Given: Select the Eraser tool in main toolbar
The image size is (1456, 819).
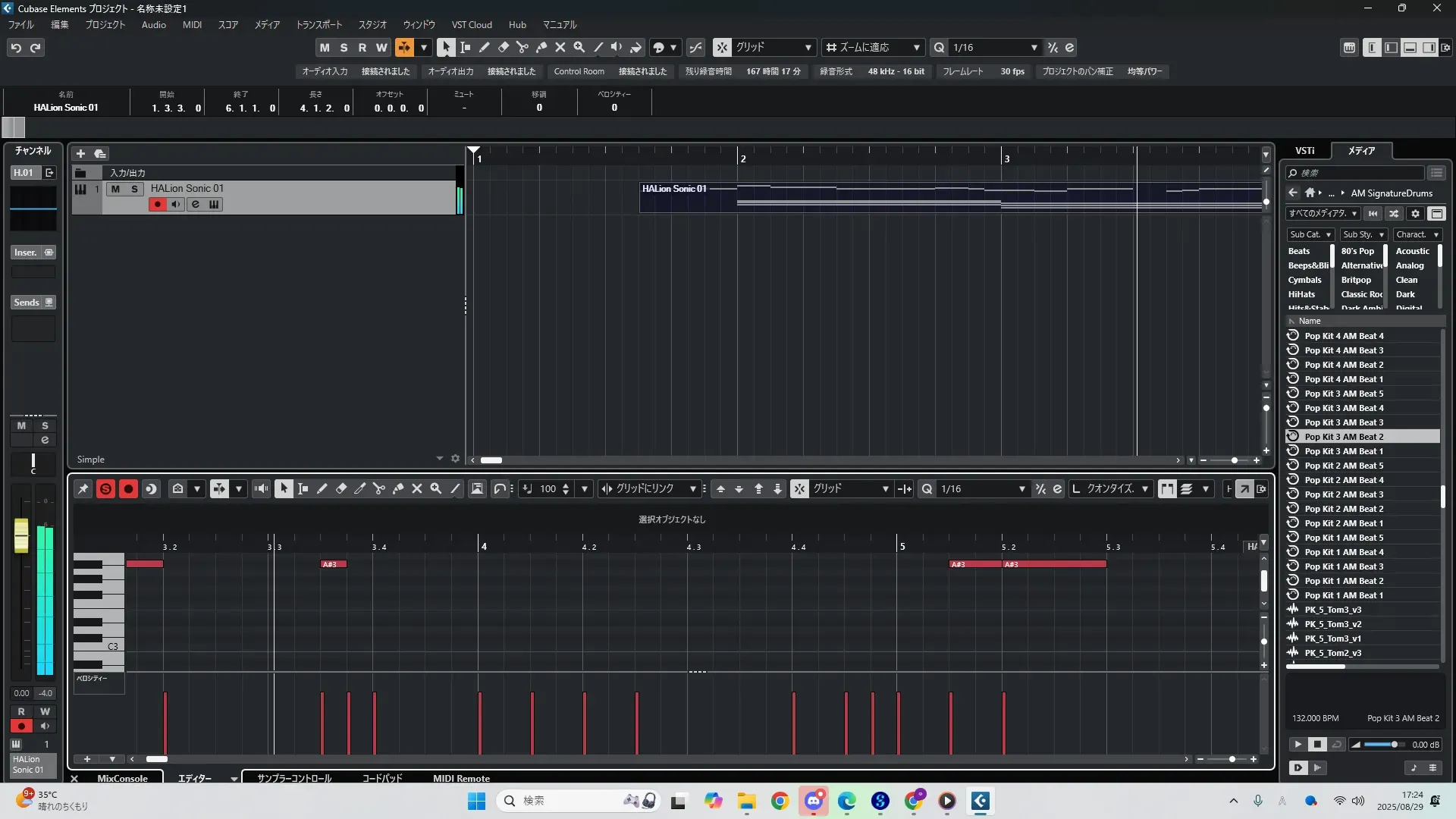Looking at the screenshot, I should click(503, 47).
